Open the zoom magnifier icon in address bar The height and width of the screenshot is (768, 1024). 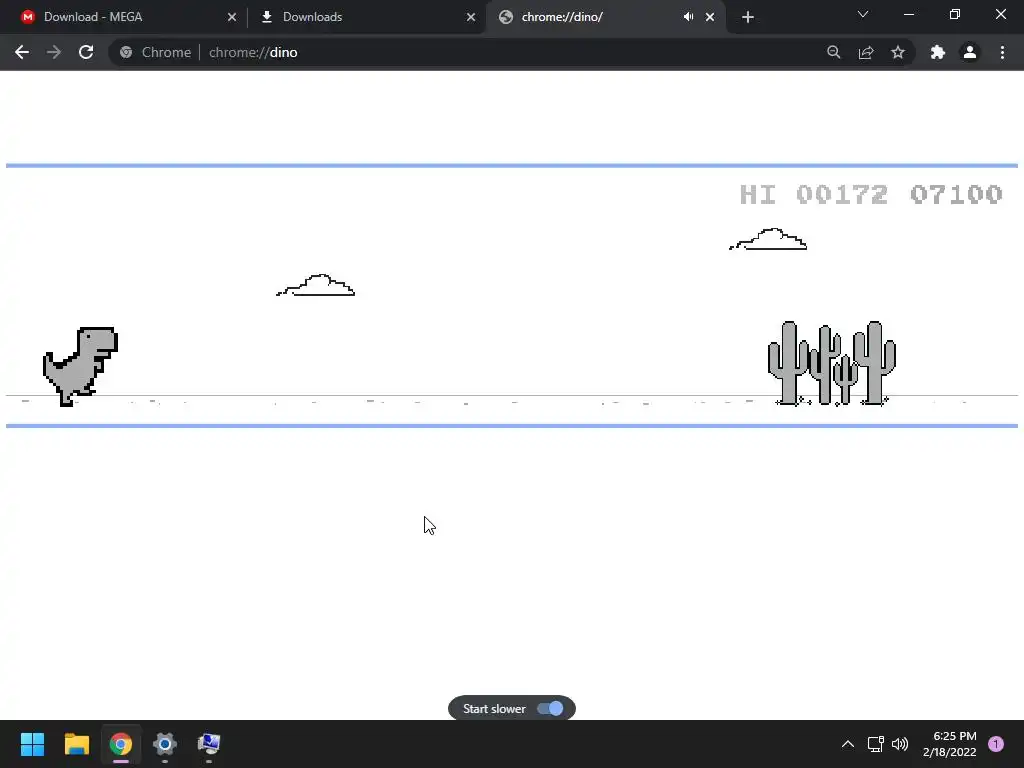[x=833, y=52]
